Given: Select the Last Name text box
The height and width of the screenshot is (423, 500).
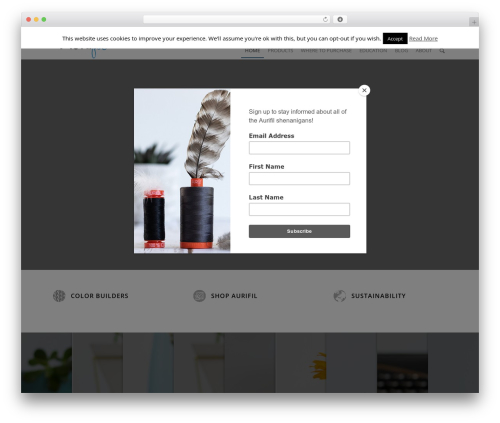Looking at the screenshot, I should 299,209.
